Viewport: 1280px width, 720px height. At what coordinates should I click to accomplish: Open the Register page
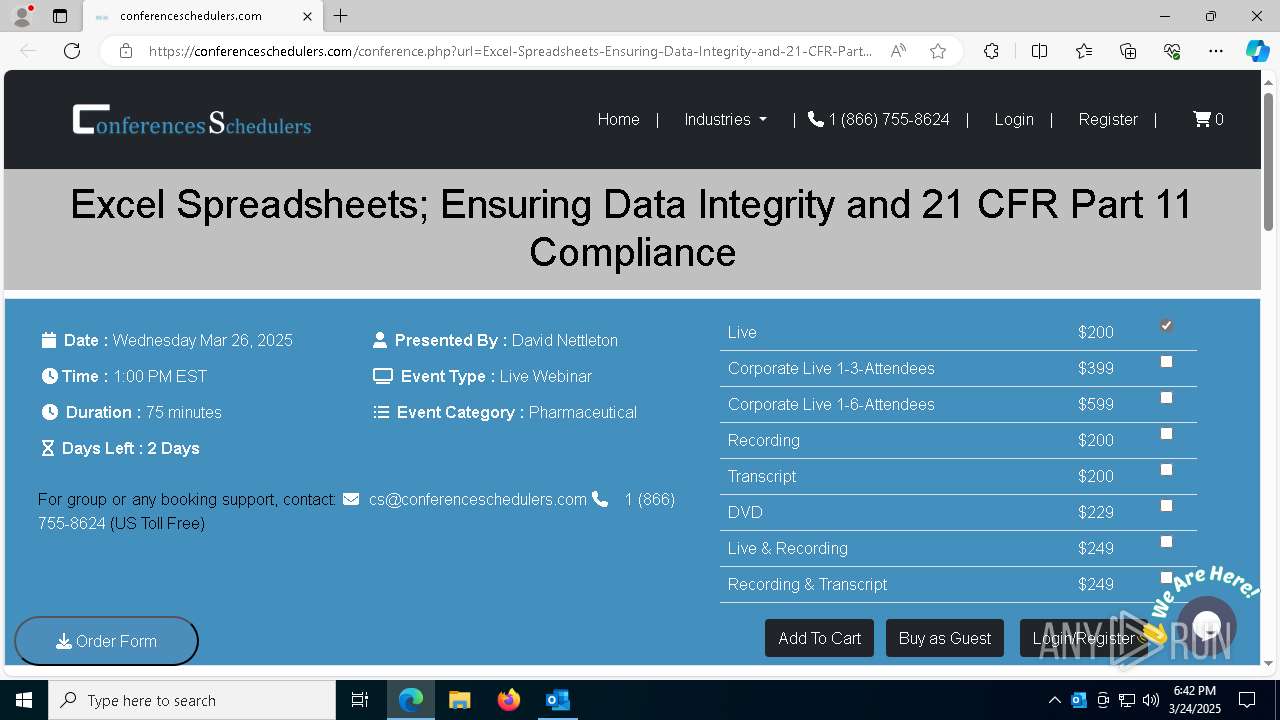click(x=1108, y=119)
